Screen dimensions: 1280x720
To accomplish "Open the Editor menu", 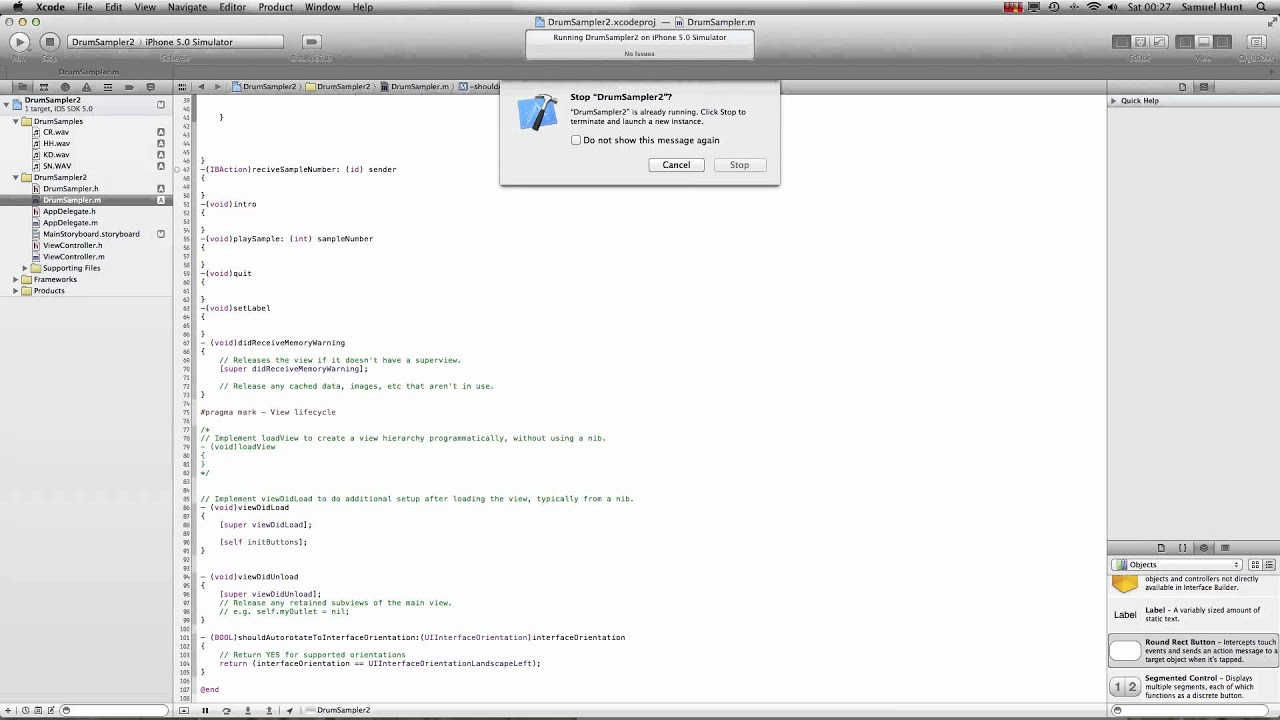I will tap(233, 7).
